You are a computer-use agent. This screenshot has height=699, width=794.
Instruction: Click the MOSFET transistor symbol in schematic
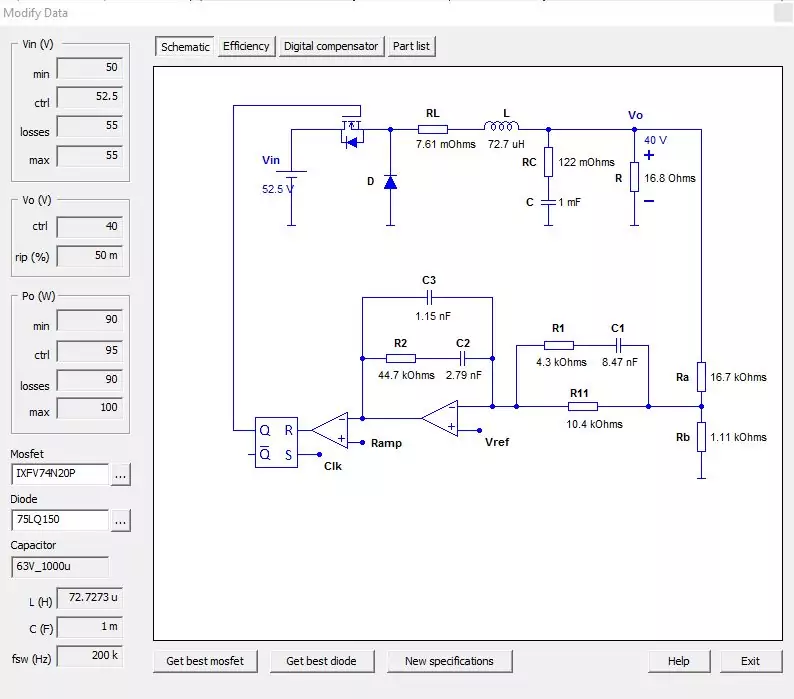[351, 130]
